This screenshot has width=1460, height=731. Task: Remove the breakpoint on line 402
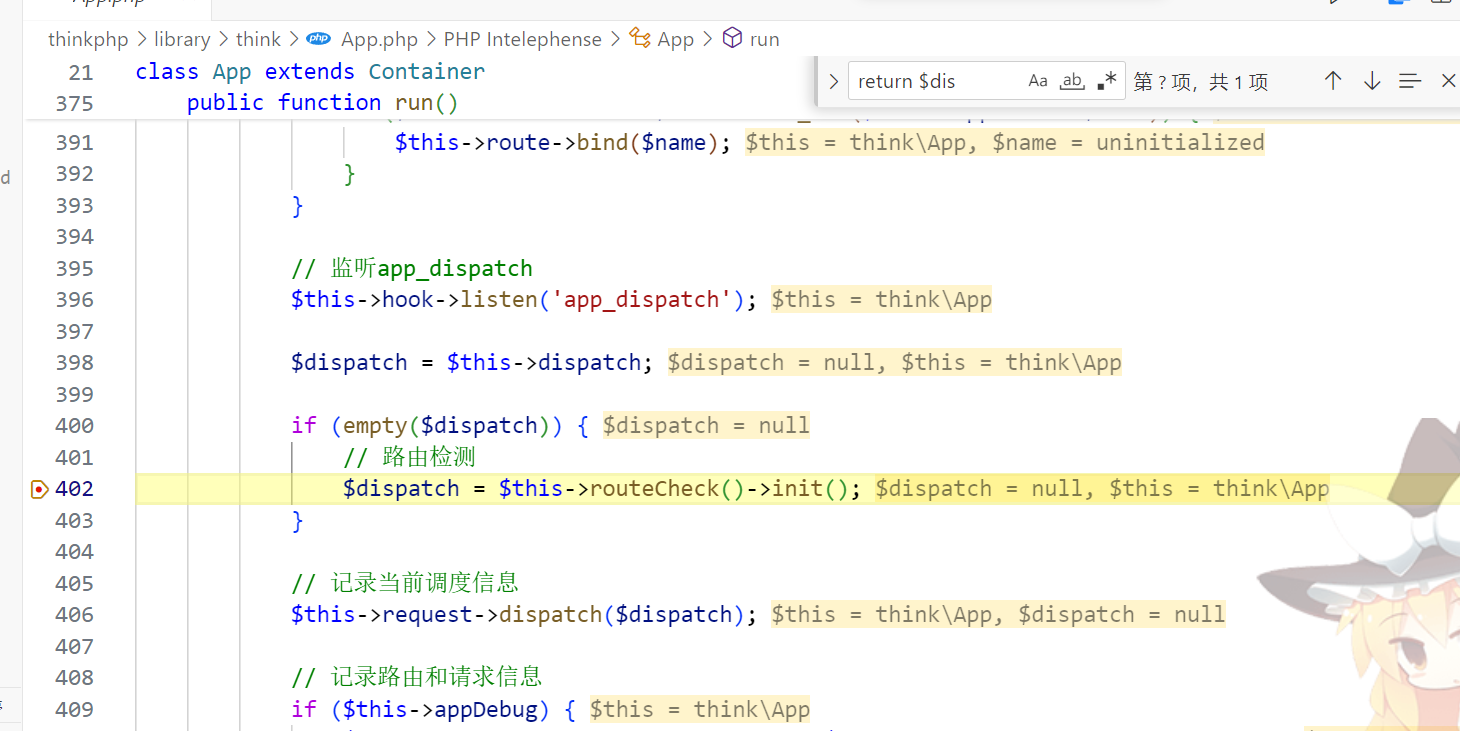pos(39,489)
